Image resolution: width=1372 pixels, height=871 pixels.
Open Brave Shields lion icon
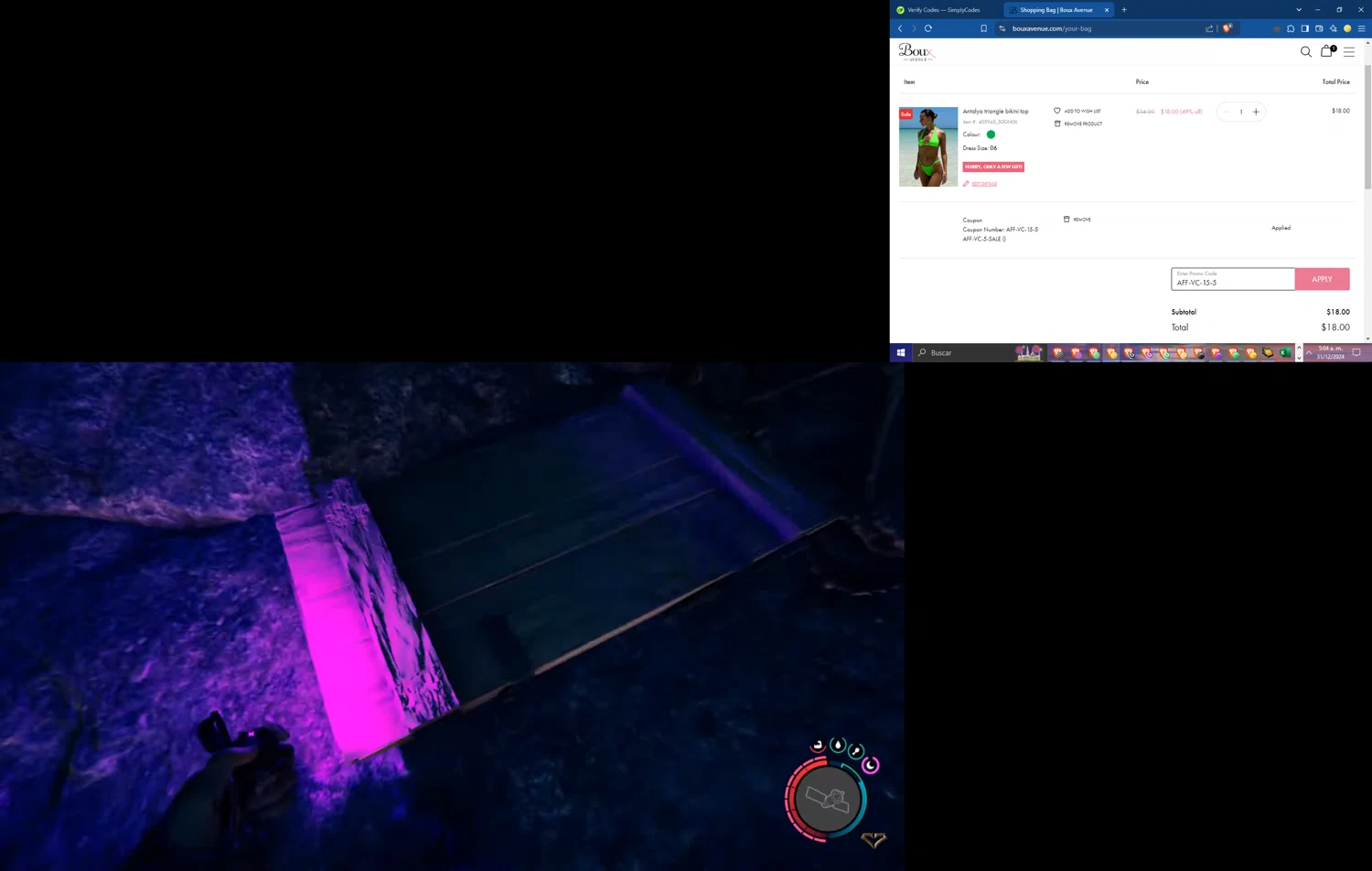[x=1227, y=28]
